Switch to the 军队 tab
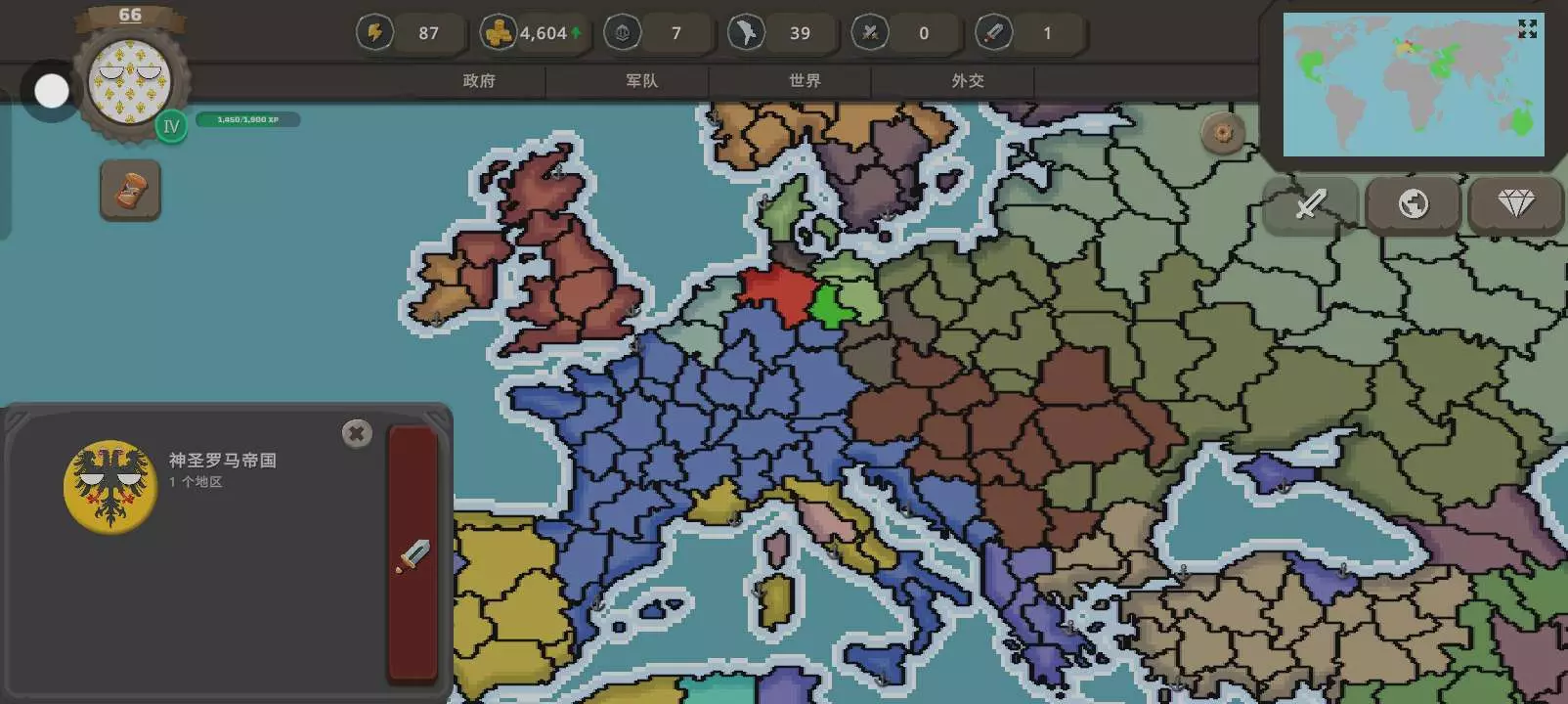The height and width of the screenshot is (704, 1568). pos(642,81)
